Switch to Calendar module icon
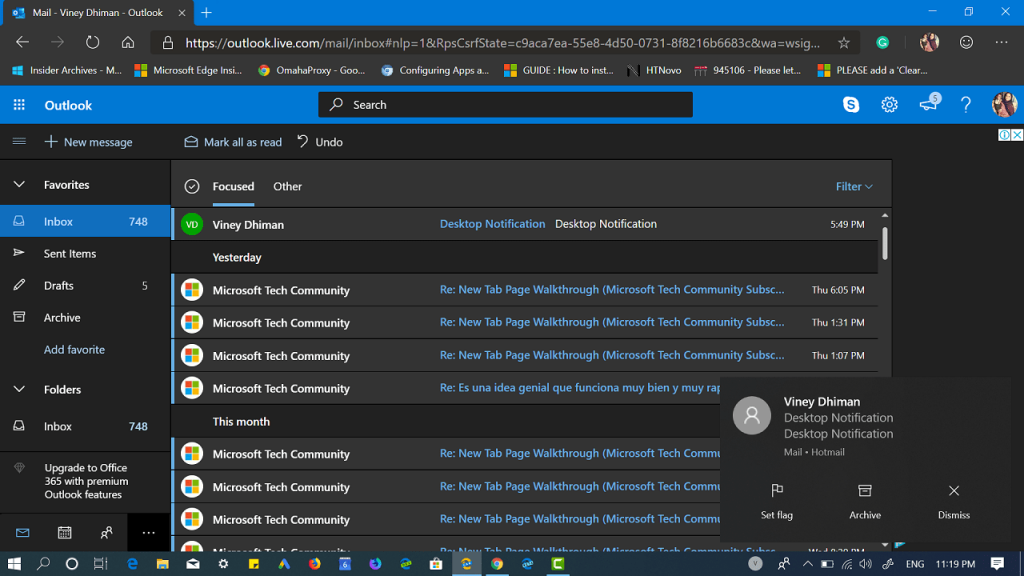The height and width of the screenshot is (576, 1024). tap(64, 533)
